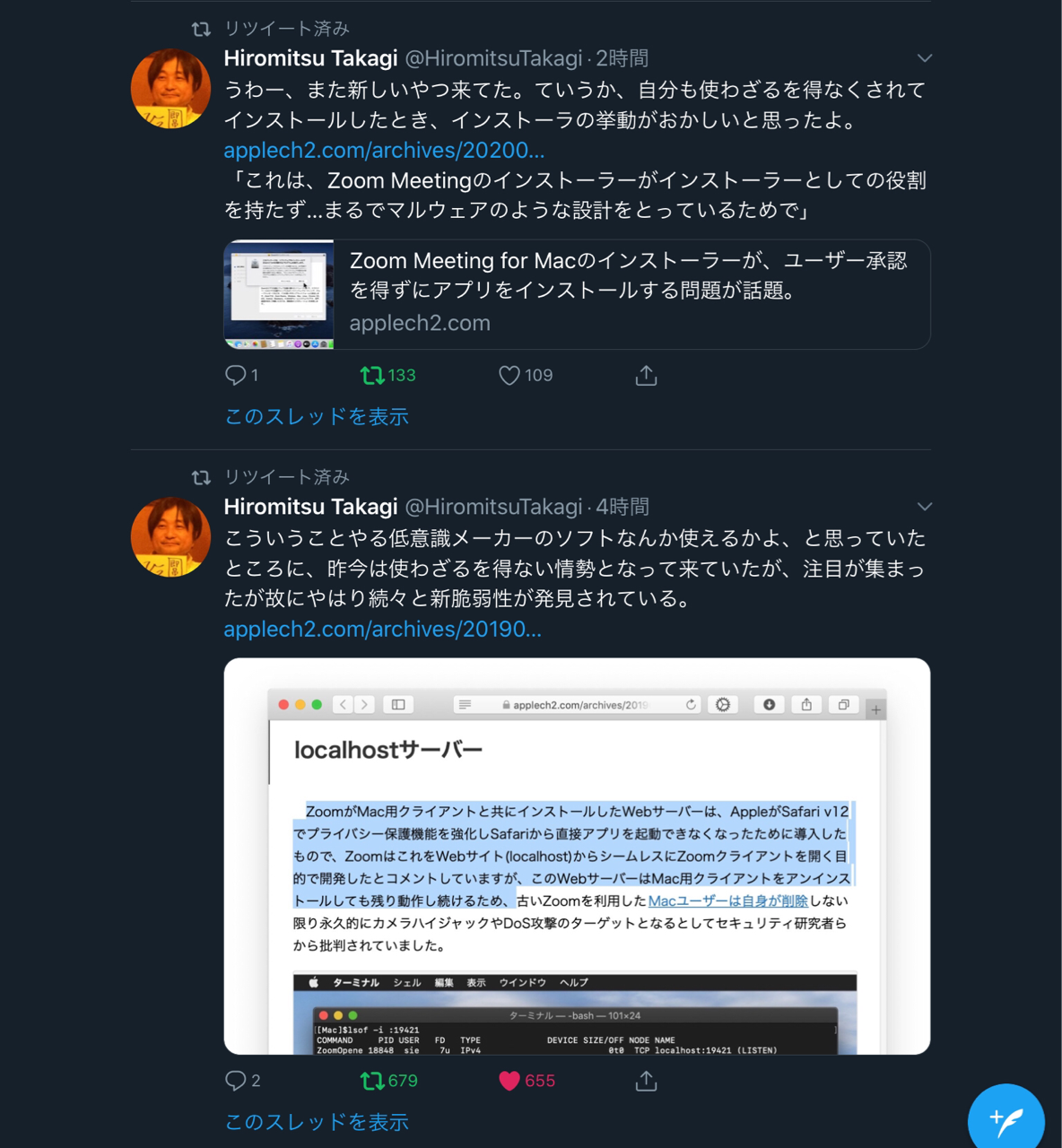This screenshot has height=1148, width=1062.
Task: Open the Zoom Meeting for Mac article card
Action: [577, 294]
